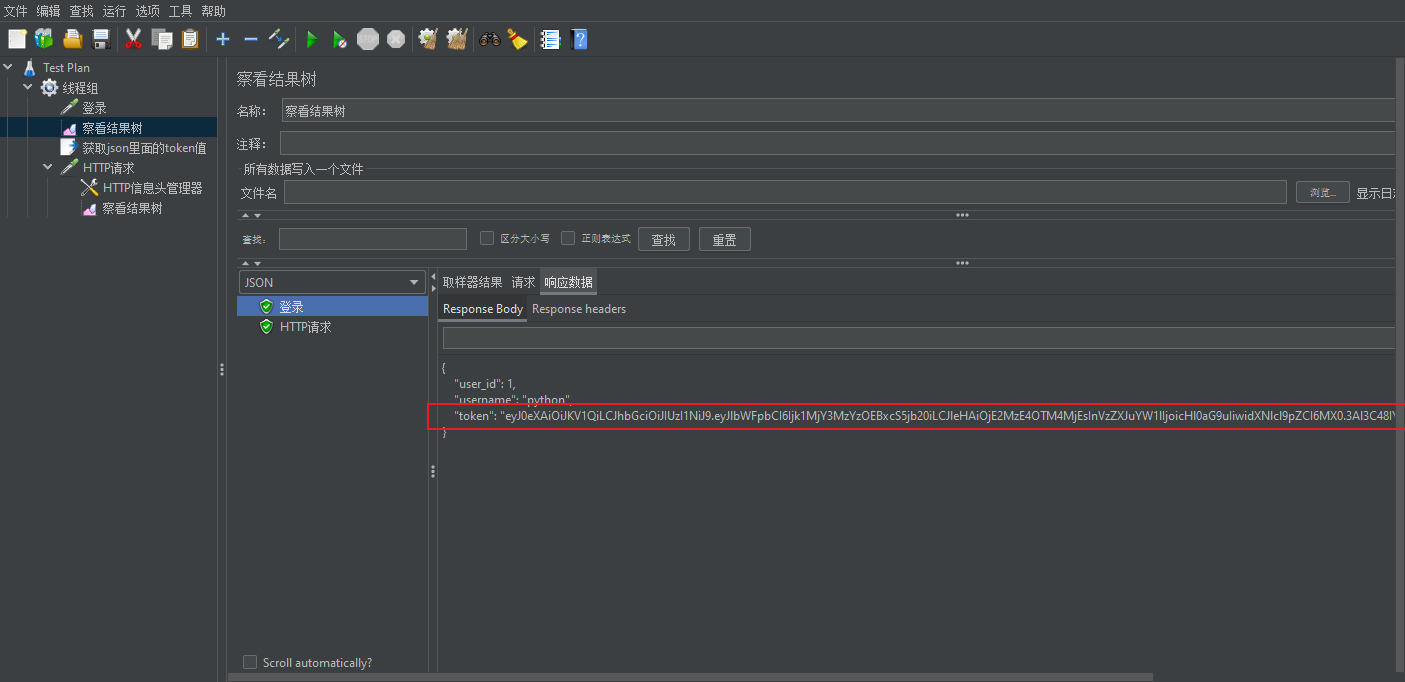Start the test with the green play icon
1405x682 pixels.
[311, 39]
